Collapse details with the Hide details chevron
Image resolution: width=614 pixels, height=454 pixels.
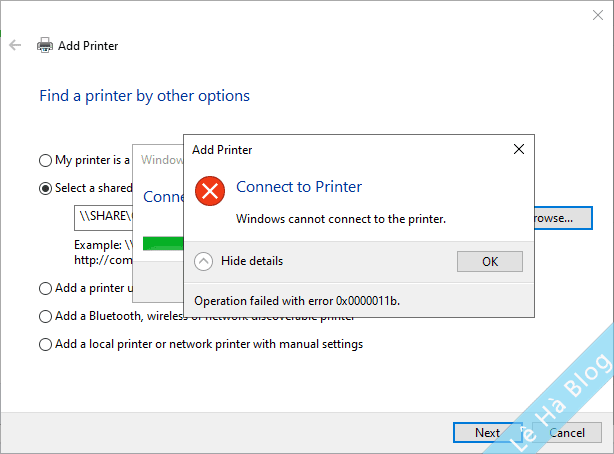(204, 261)
